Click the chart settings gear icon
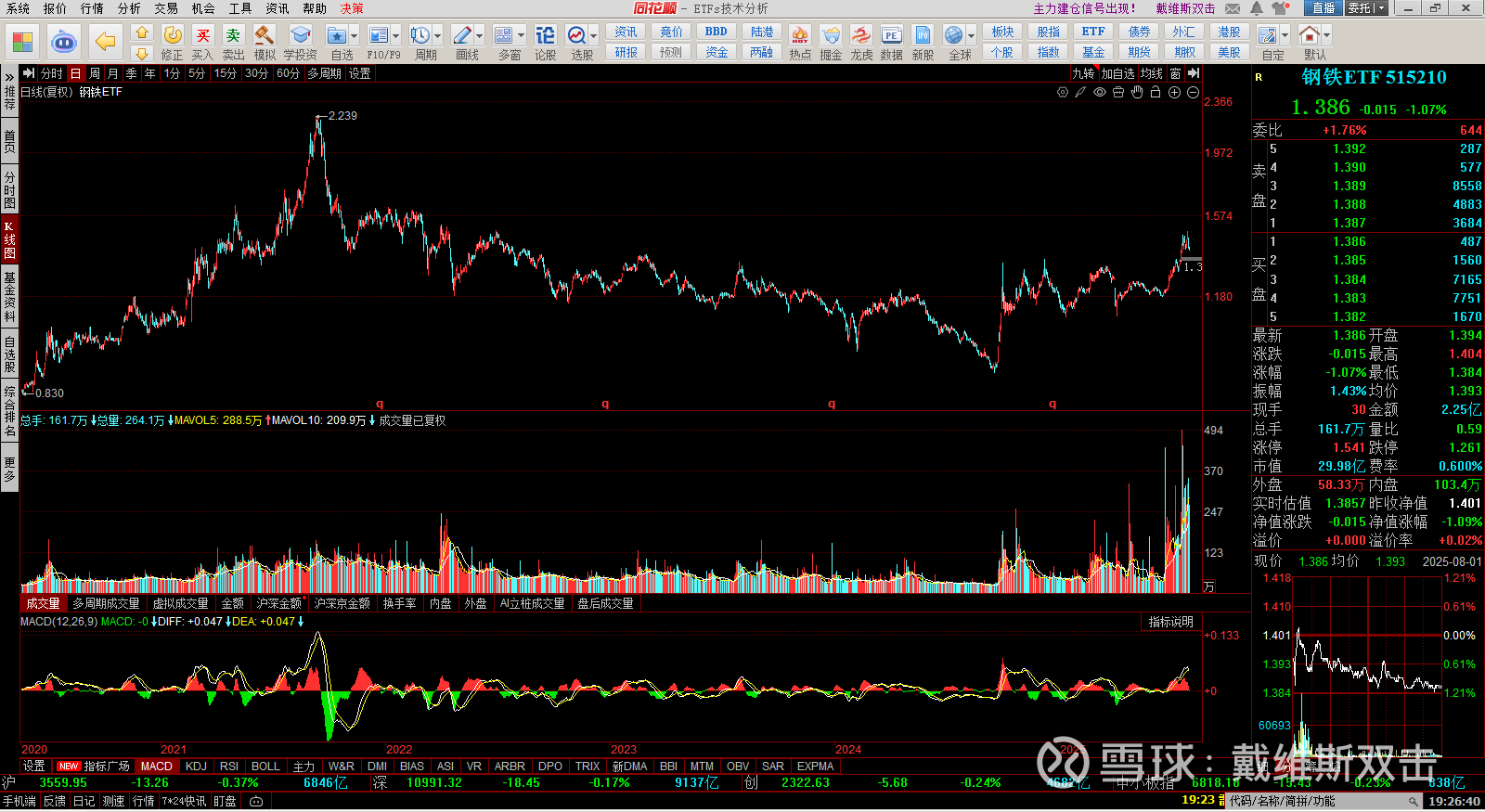This screenshot has width=1485, height=812. pos(1063,92)
